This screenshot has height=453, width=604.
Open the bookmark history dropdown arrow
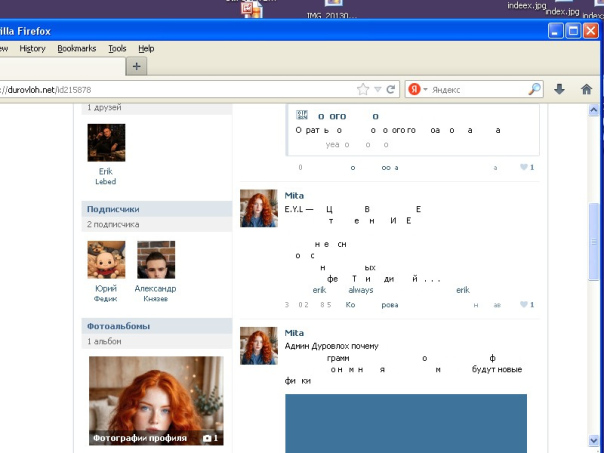coord(378,90)
